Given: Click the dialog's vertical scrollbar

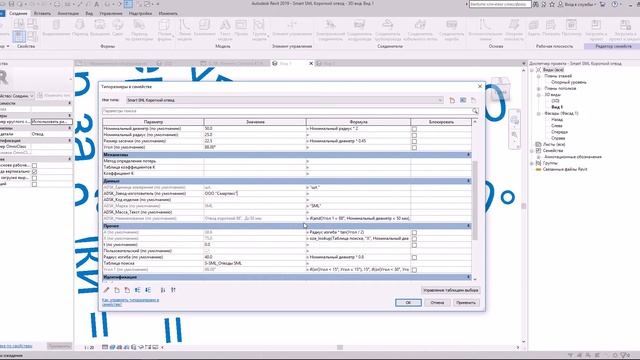Looking at the screenshot, I should pos(475,200).
